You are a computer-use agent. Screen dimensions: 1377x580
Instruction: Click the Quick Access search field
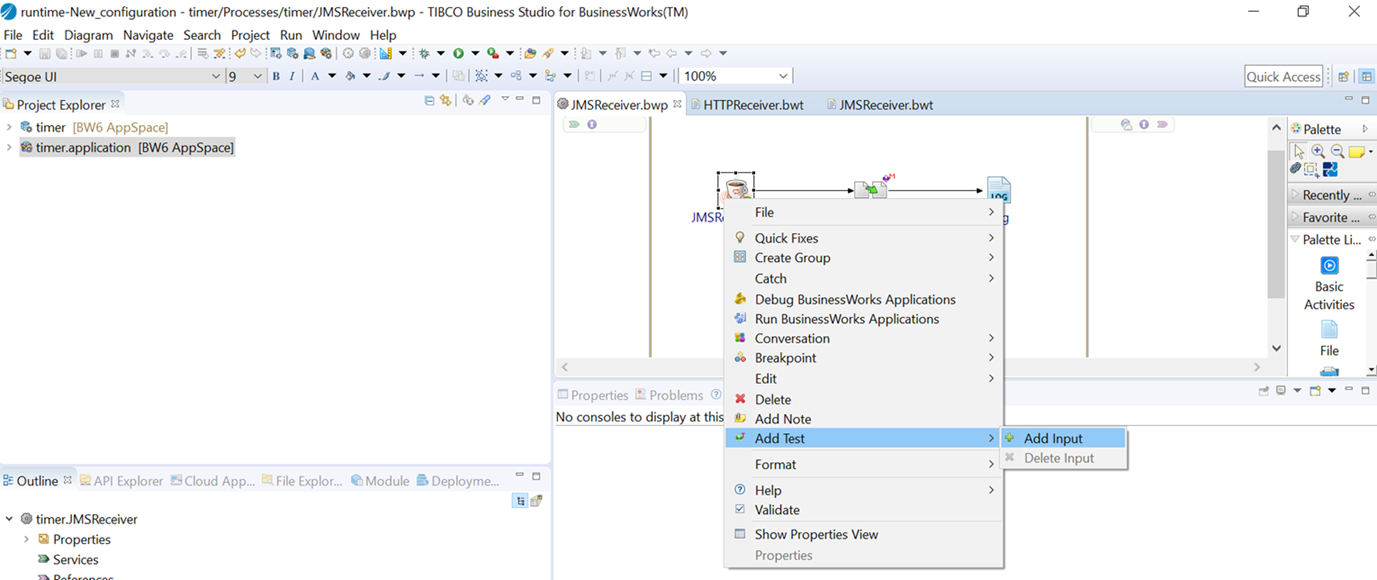[x=1283, y=76]
